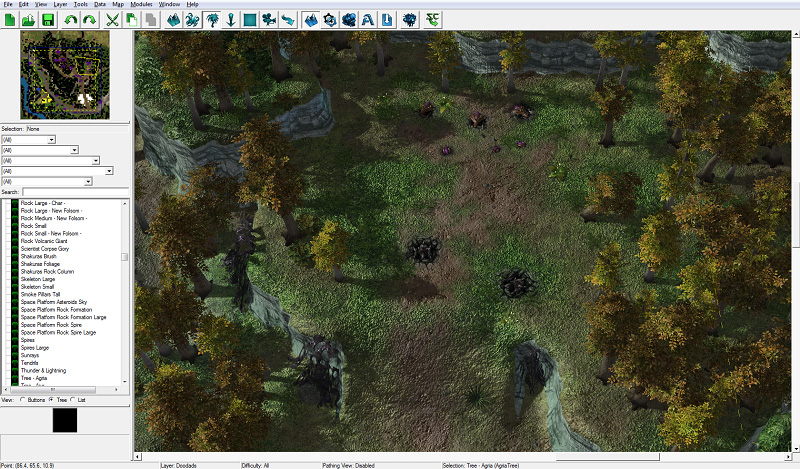Select the Paths layer arrow icon
This screenshot has width=800, height=469.
pyautogui.click(x=288, y=20)
